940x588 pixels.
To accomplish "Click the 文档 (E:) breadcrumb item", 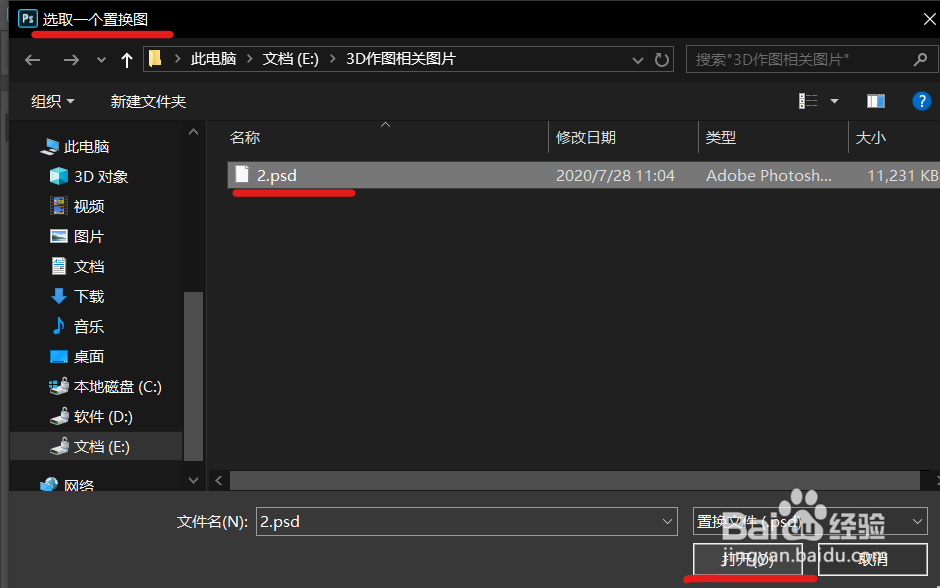I will [290, 59].
